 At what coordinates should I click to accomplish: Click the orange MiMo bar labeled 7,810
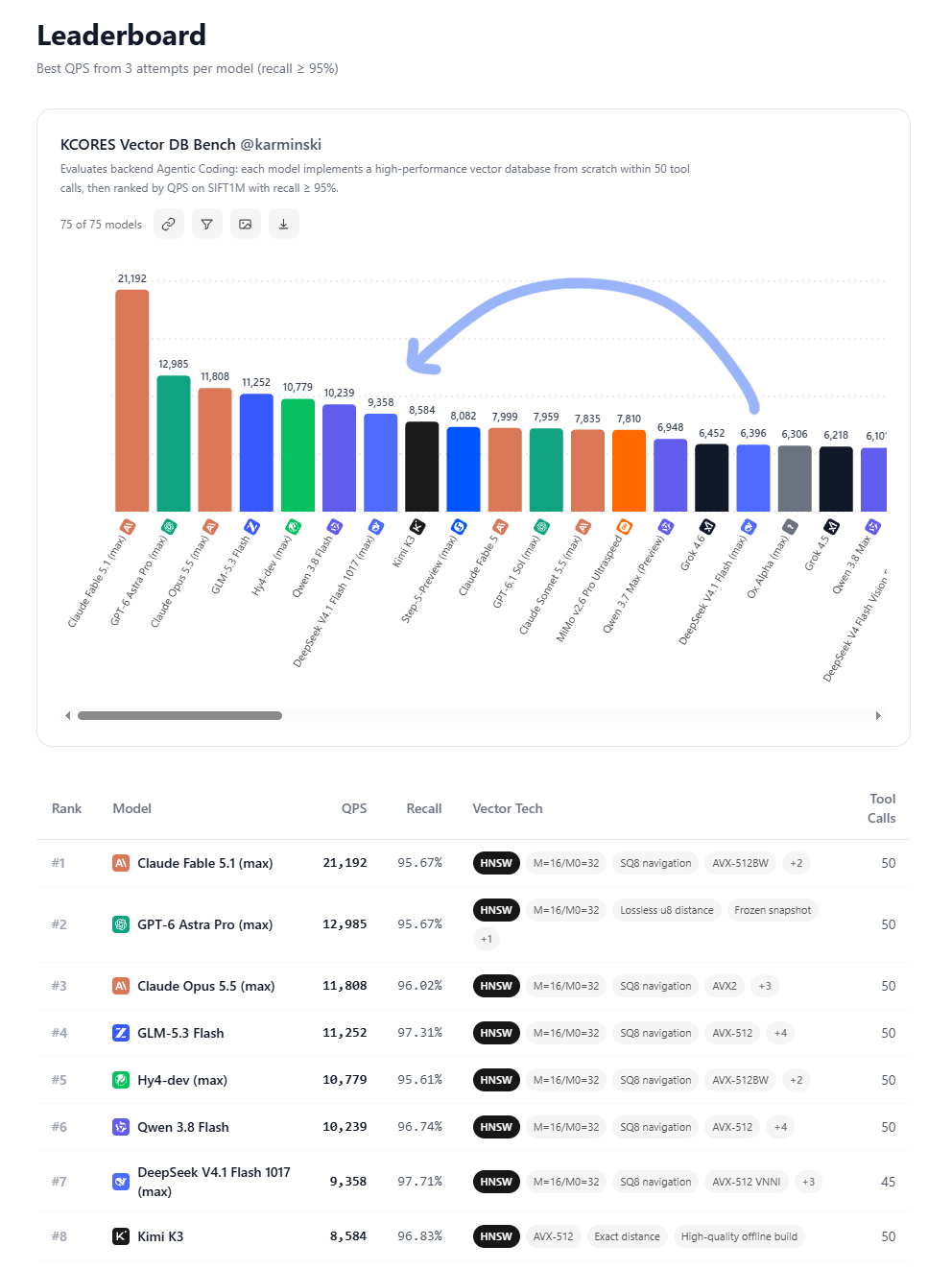point(630,470)
